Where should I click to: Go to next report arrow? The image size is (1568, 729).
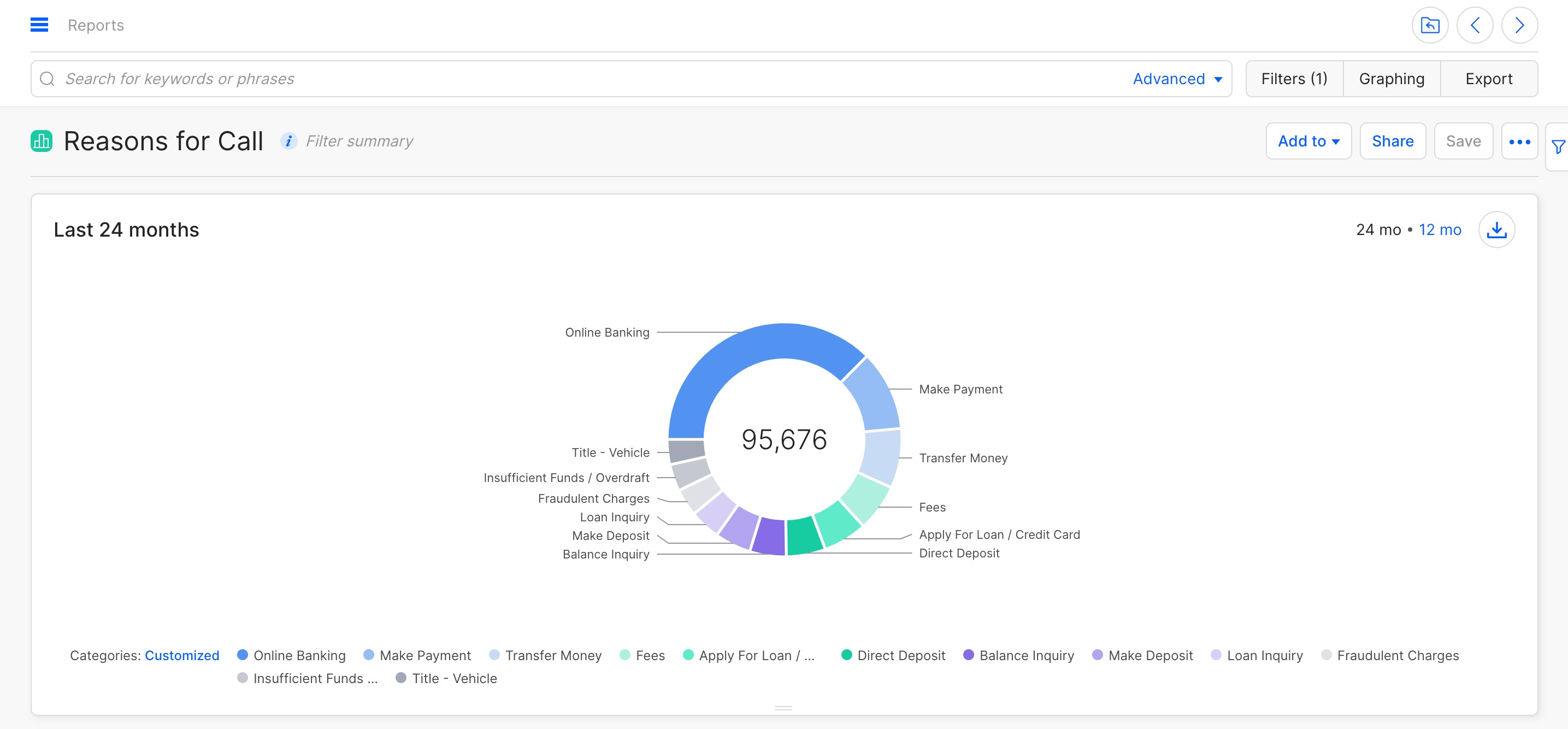[1519, 25]
